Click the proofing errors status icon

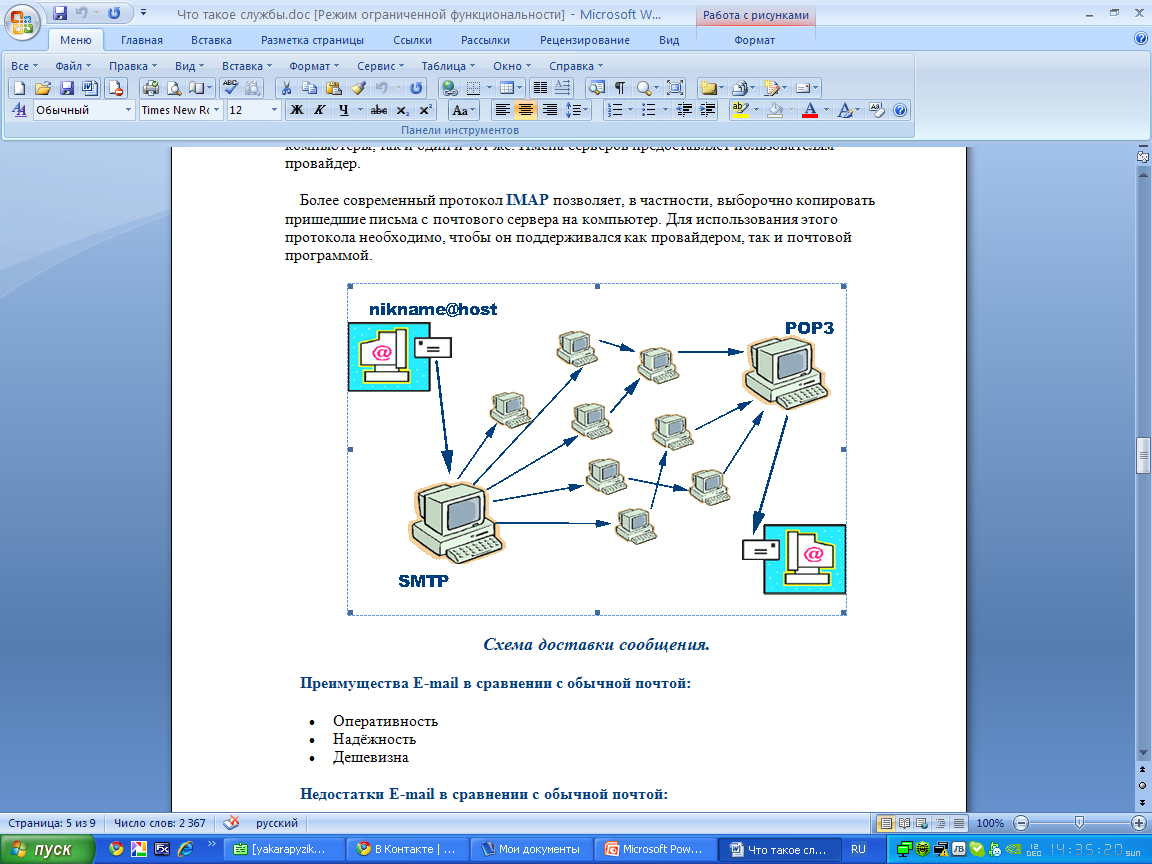click(231, 823)
